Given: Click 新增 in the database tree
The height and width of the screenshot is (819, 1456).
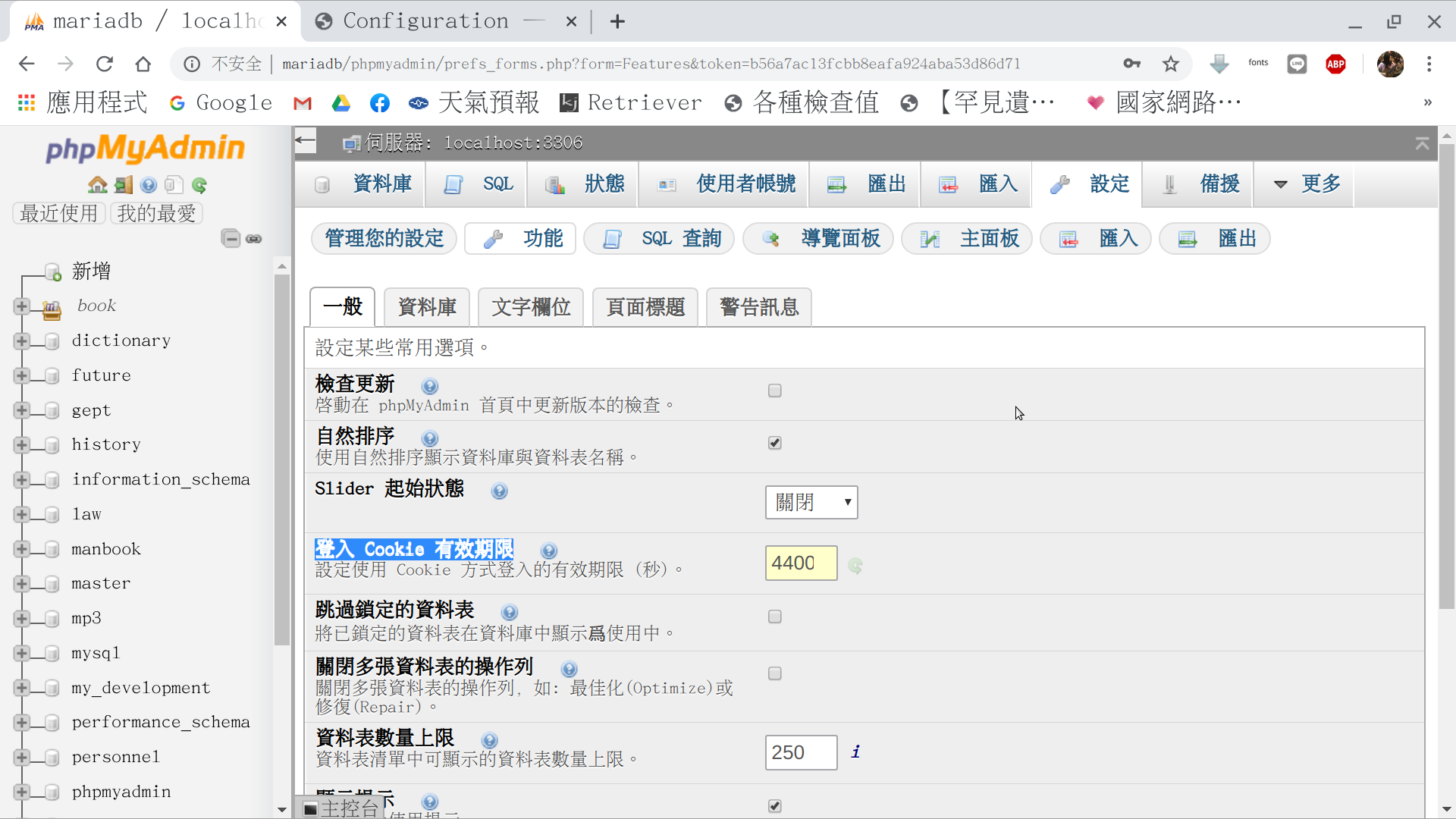Looking at the screenshot, I should [91, 271].
